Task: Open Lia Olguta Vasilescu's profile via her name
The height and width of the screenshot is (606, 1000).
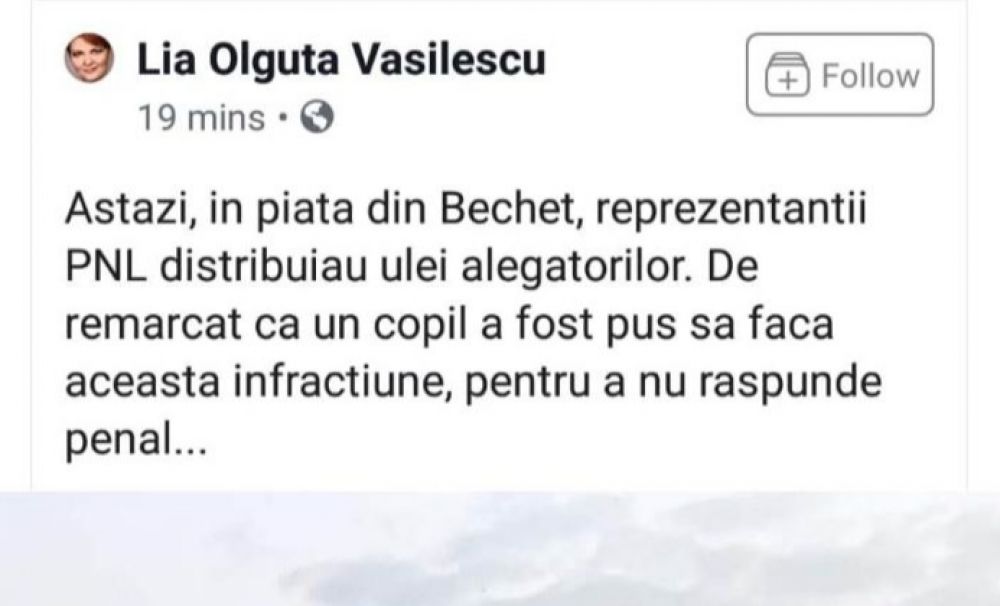Action: 340,60
